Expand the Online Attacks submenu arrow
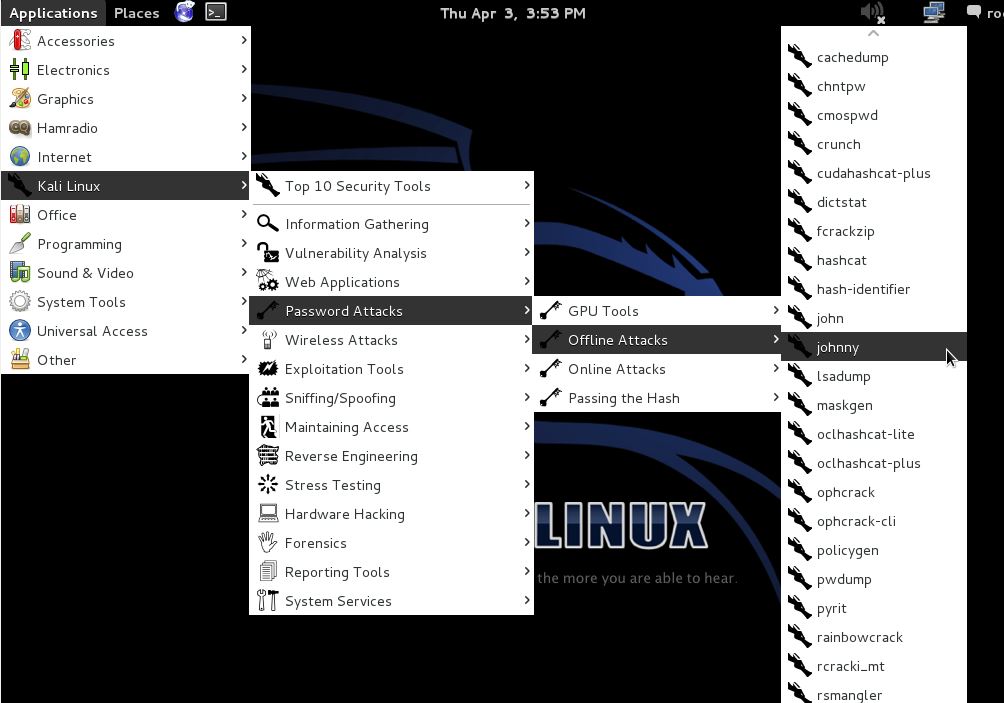This screenshot has width=1004, height=703. [775, 368]
